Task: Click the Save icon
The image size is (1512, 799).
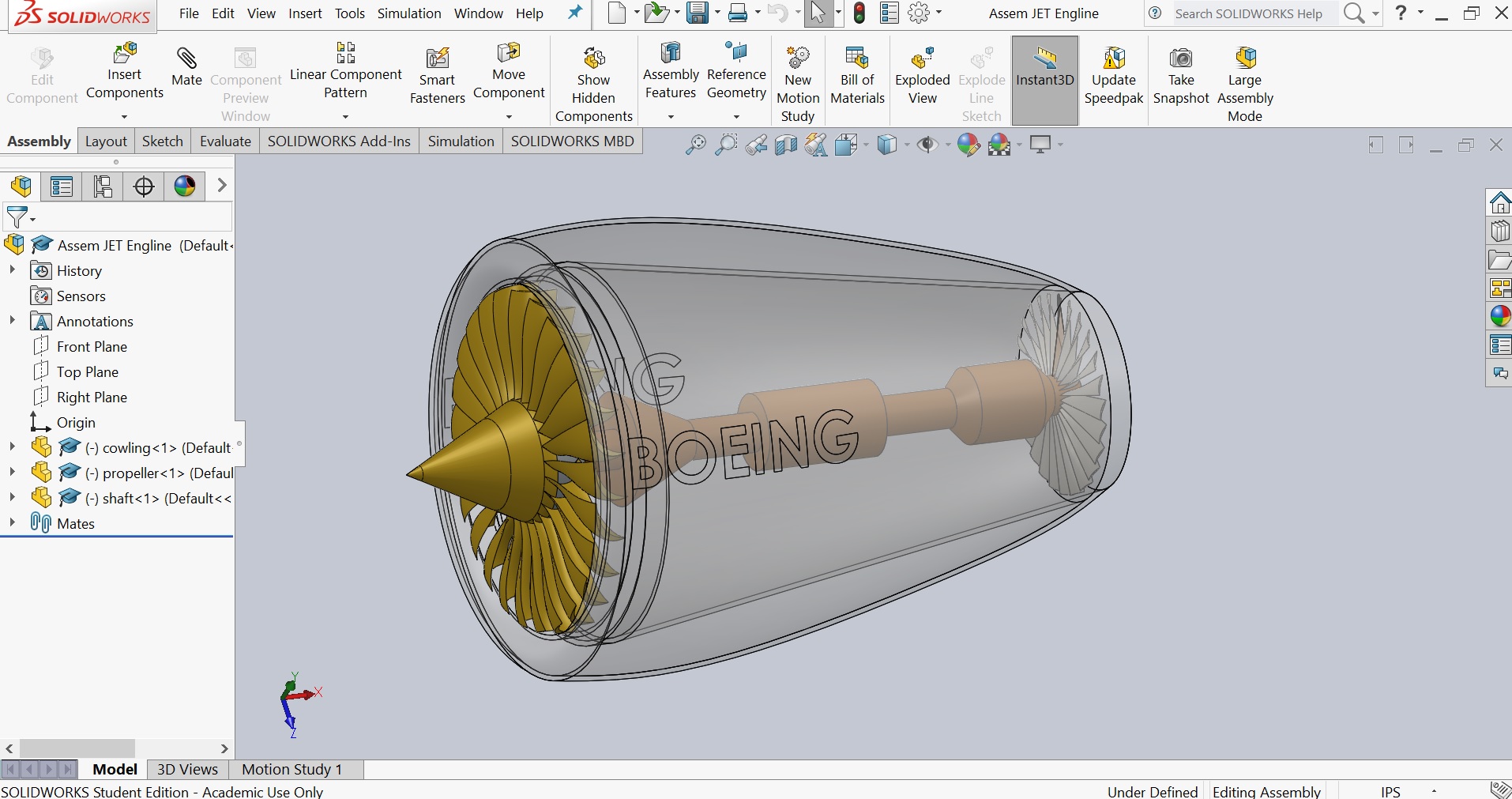Action: point(697,13)
